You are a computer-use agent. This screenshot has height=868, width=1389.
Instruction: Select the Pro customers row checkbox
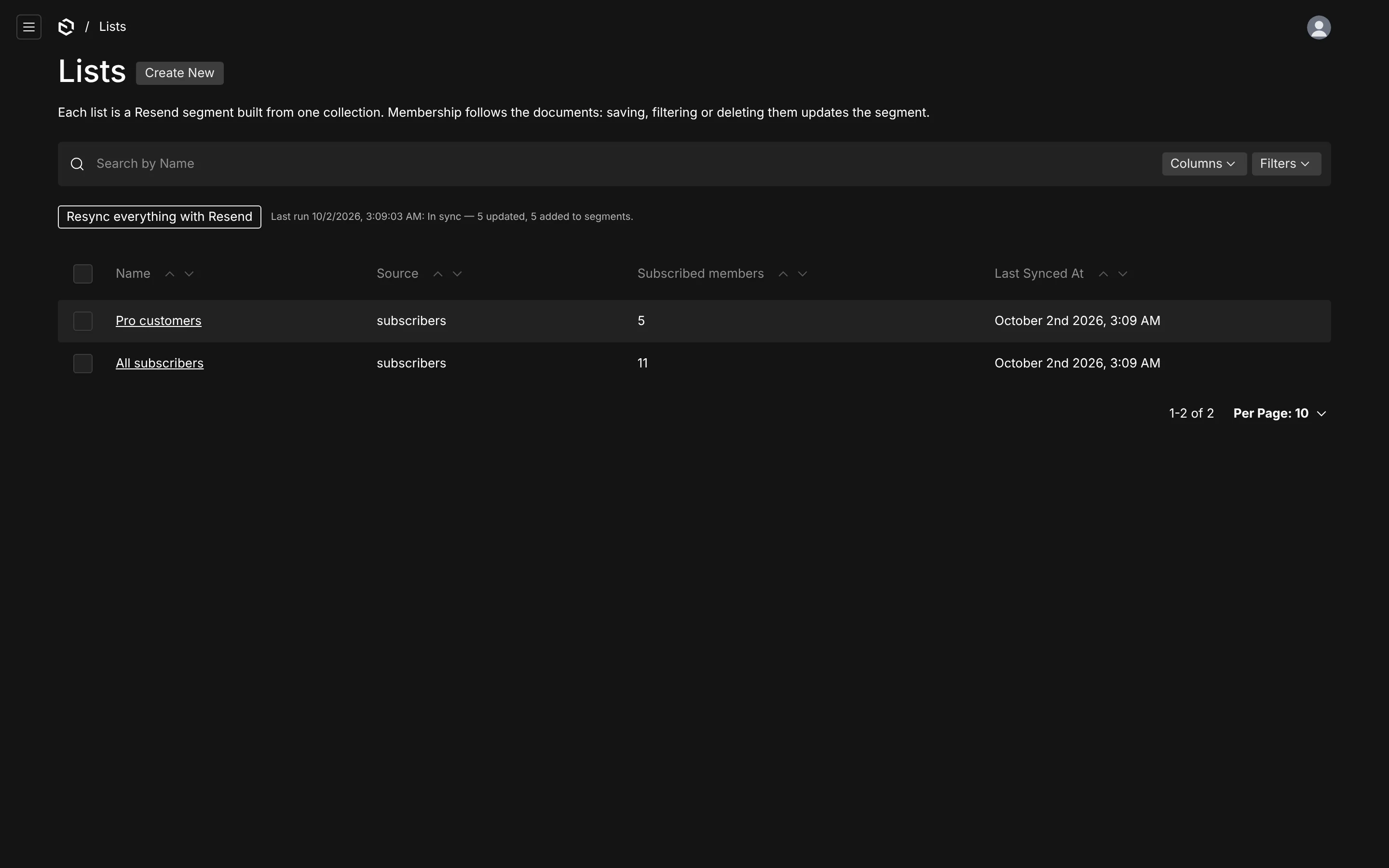pyautogui.click(x=82, y=321)
